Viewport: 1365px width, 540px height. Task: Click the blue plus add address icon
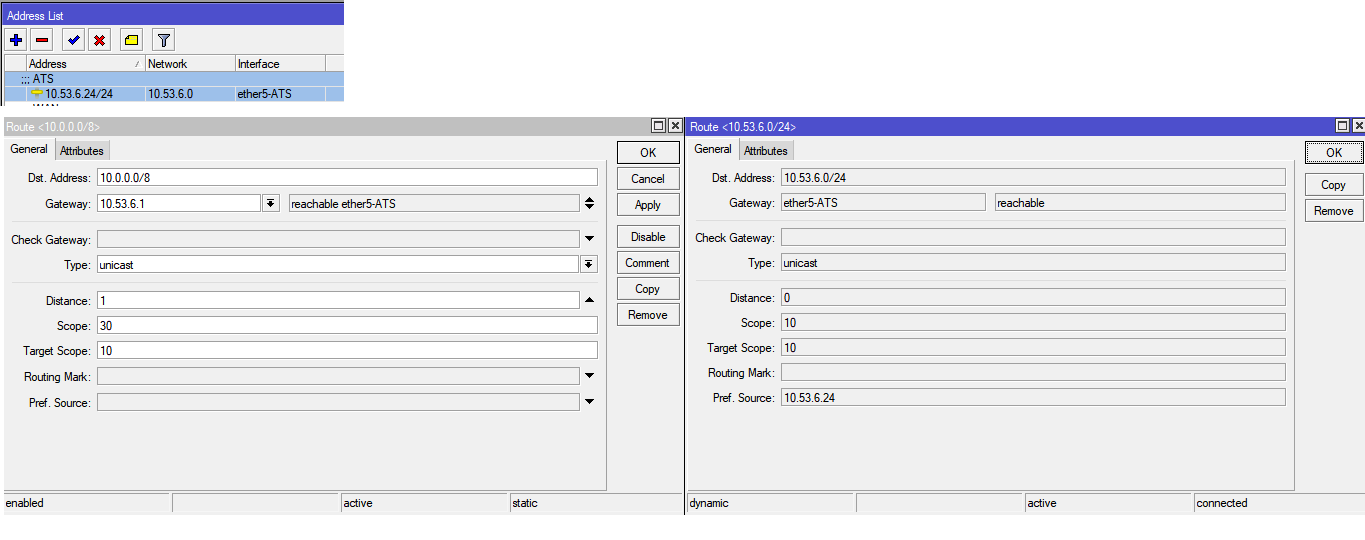tap(16, 40)
